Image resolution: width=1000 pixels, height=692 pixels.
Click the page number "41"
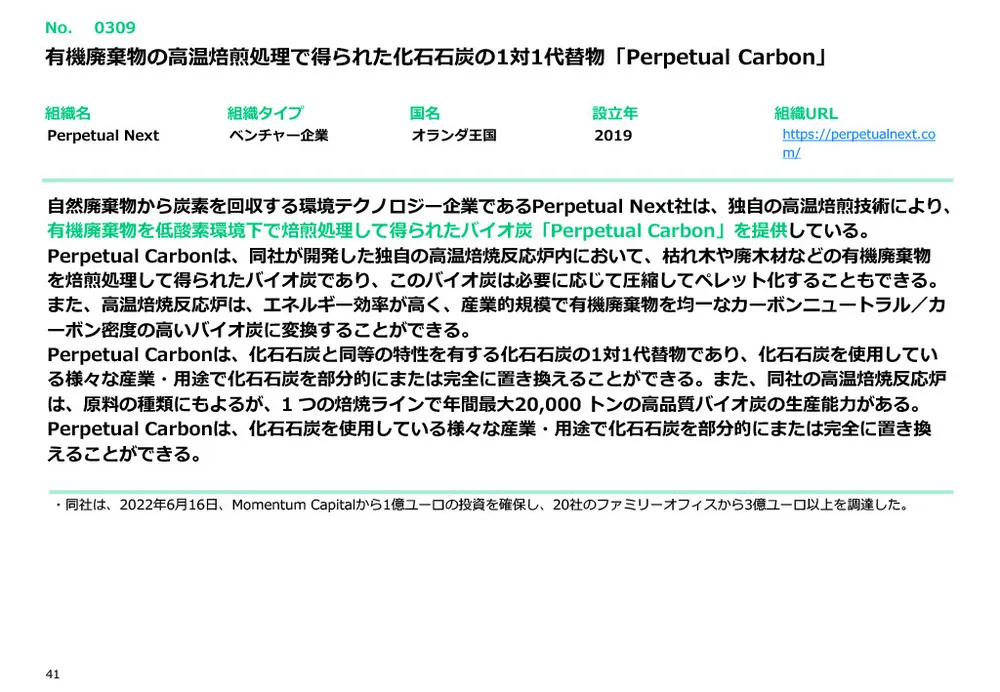click(x=52, y=674)
